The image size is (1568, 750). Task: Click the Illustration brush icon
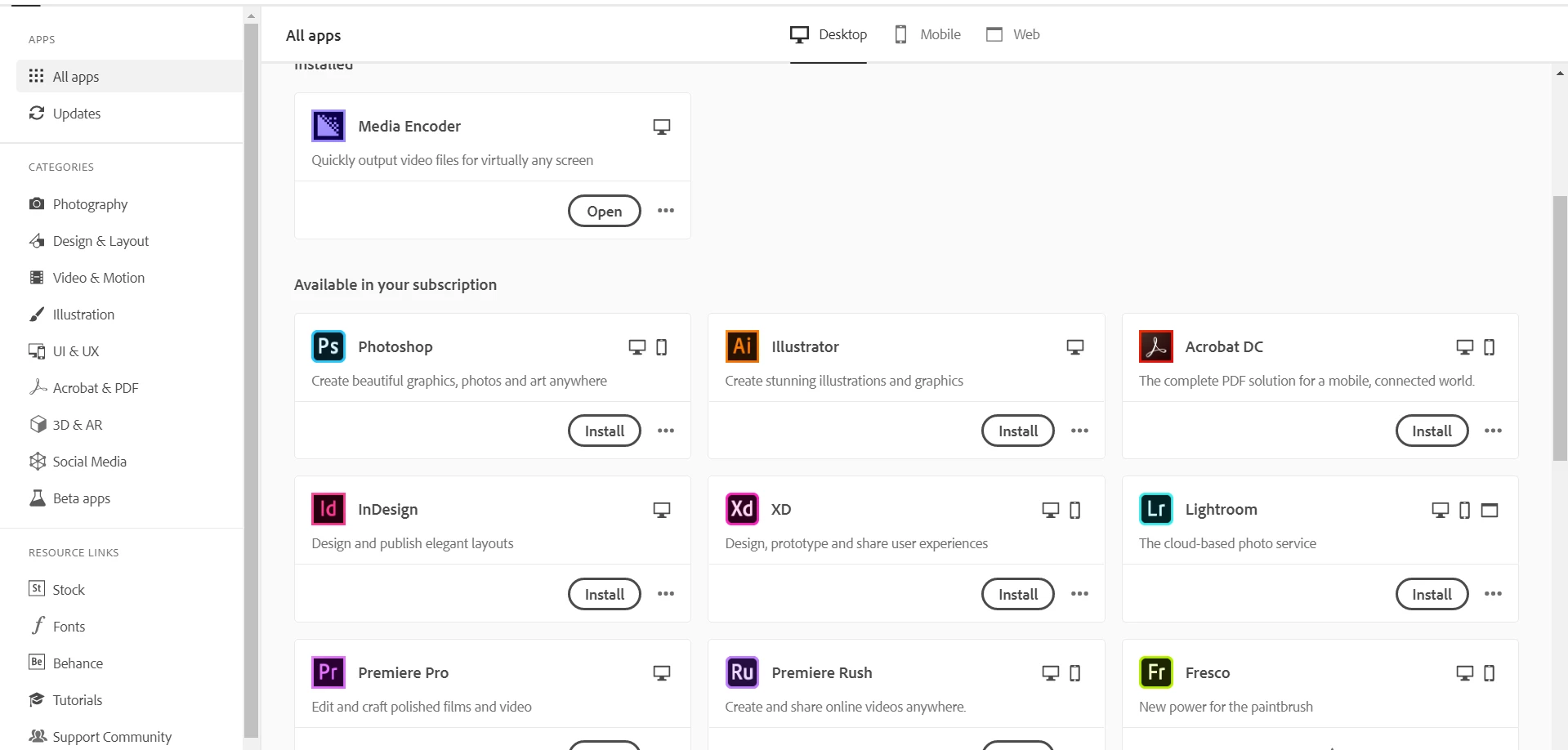(x=37, y=314)
